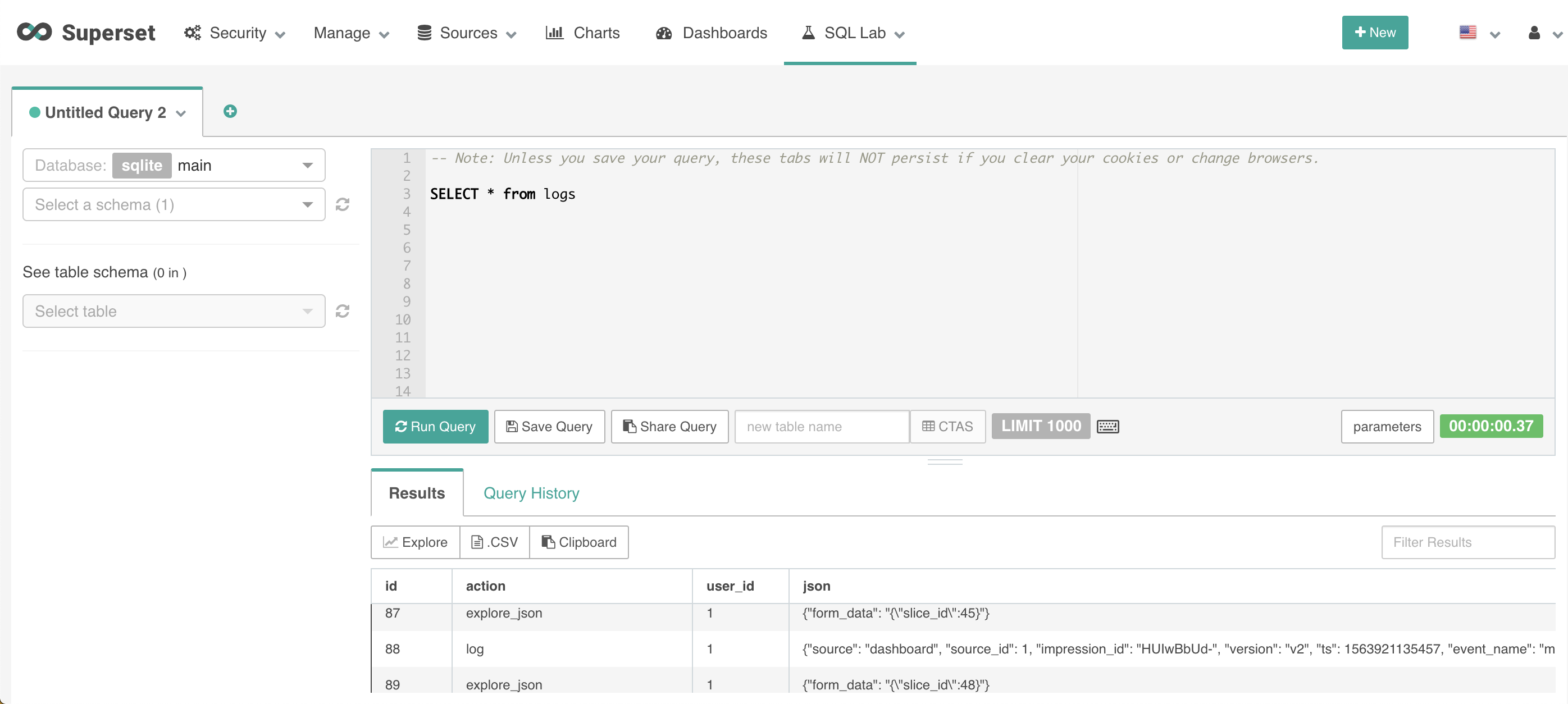1568x704 pixels.
Task: Click the US flag language icon
Action: (1467, 33)
